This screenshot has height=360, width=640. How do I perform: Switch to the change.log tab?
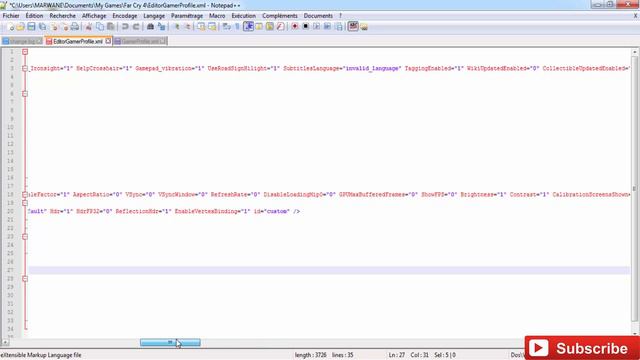pyautogui.click(x=22, y=41)
